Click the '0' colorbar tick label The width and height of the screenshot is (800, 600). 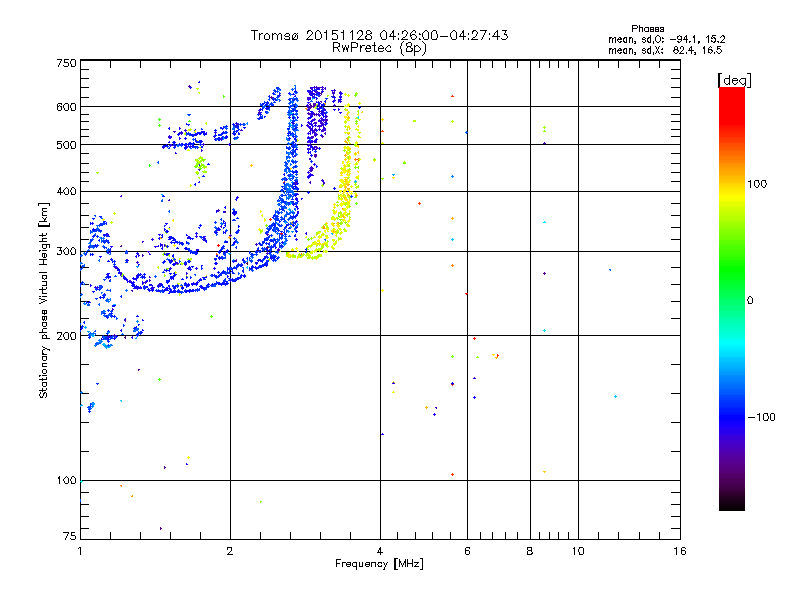(x=750, y=301)
